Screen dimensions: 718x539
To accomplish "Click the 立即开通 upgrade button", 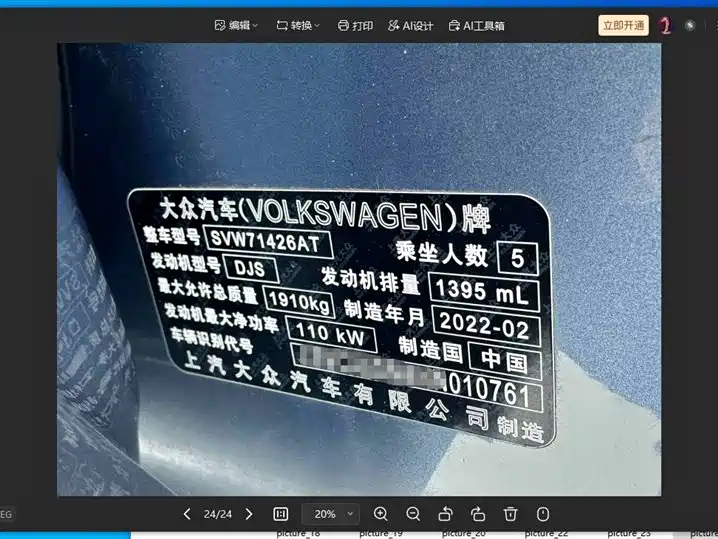I will coord(623,25).
